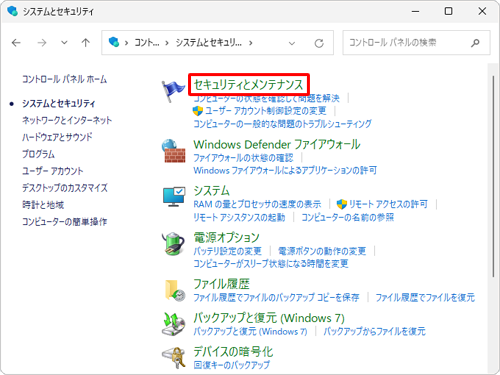Open コンピューターの簡単操作 category
This screenshot has width=500, height=375.
click(x=64, y=222)
